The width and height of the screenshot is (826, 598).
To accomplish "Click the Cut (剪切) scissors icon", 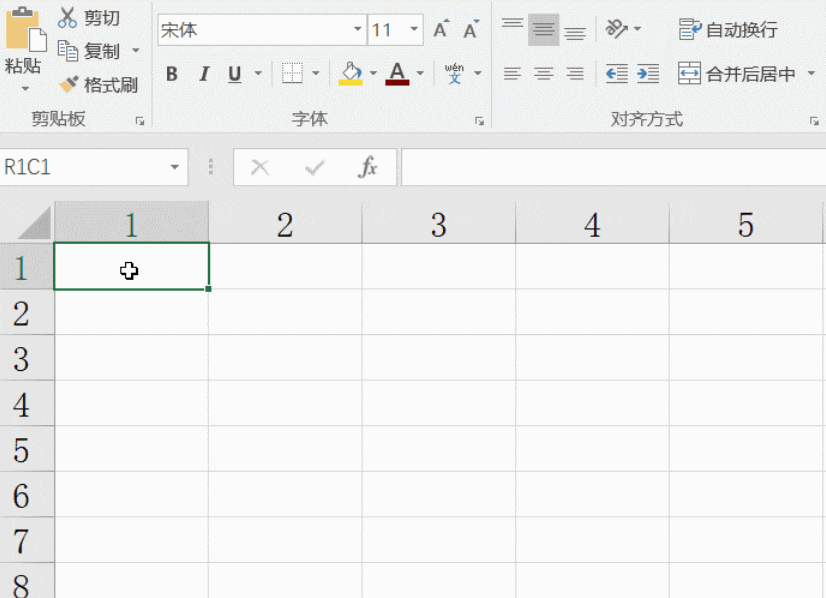I will tap(67, 17).
